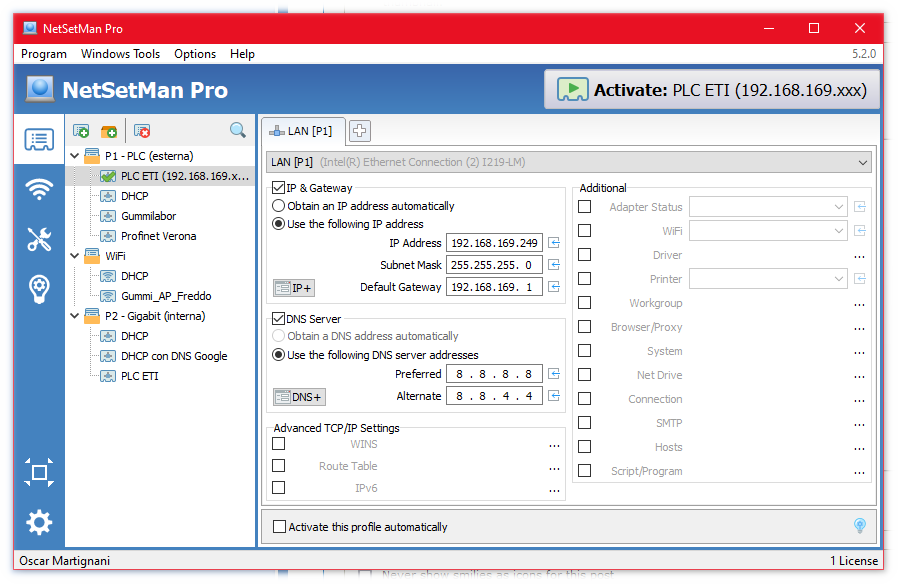Delete the selected profile toolbar icon
This screenshot has width=898, height=584.
click(x=142, y=131)
